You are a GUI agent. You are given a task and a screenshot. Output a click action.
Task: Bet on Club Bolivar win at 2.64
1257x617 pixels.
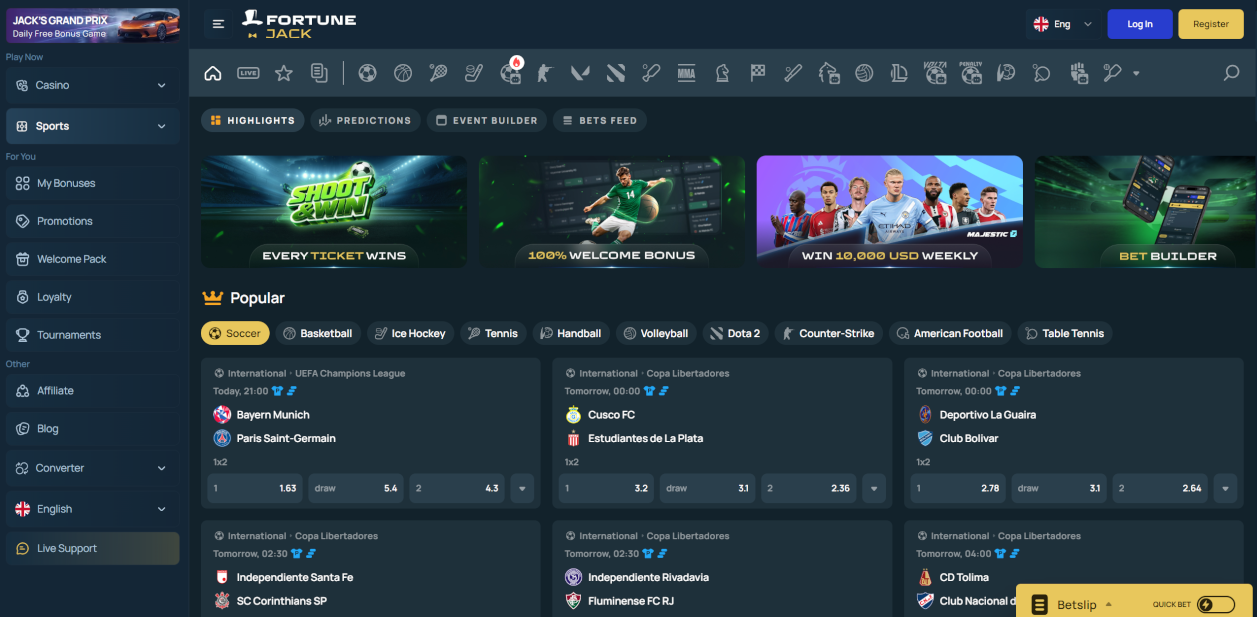point(1159,488)
